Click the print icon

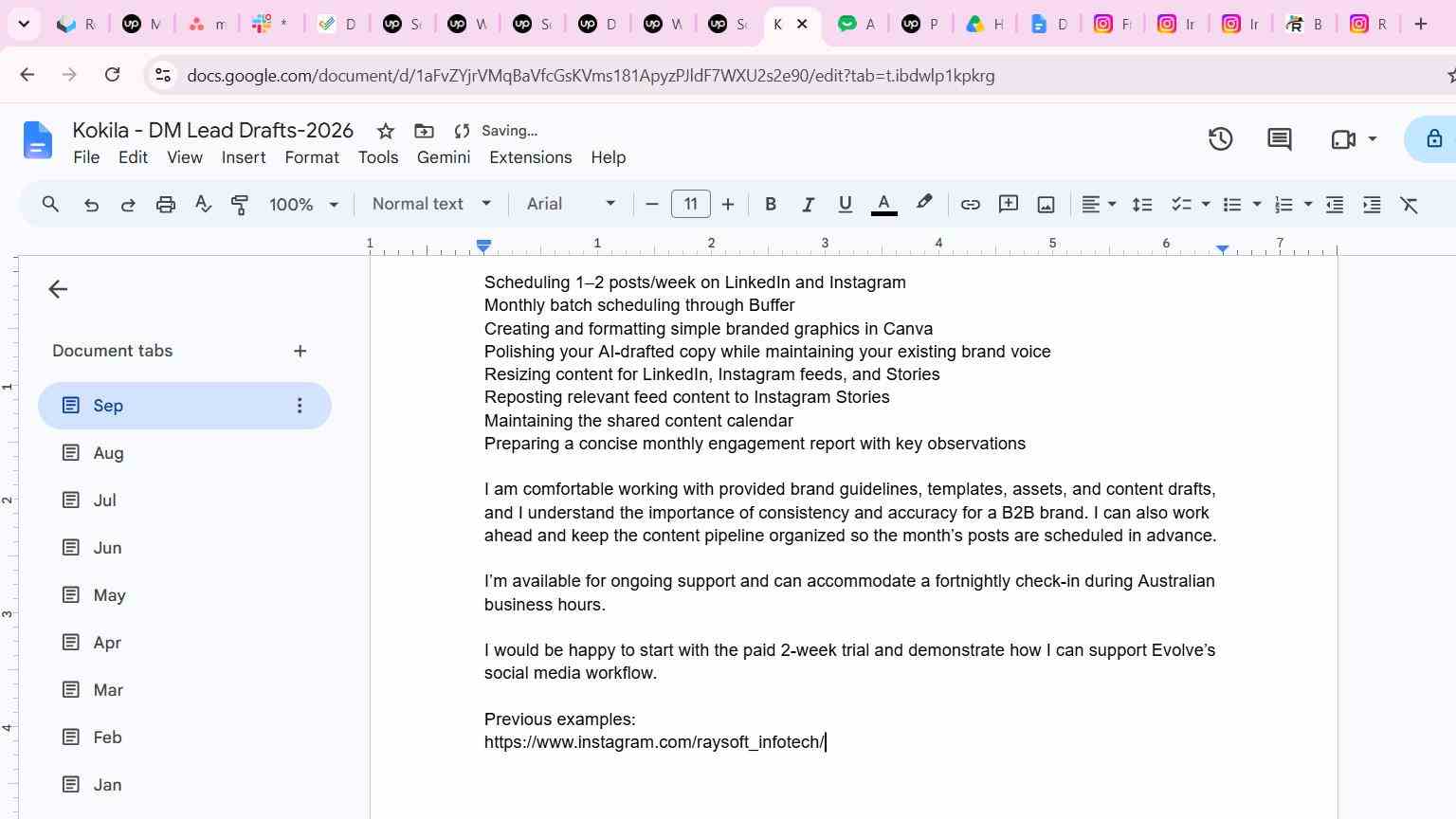[165, 204]
